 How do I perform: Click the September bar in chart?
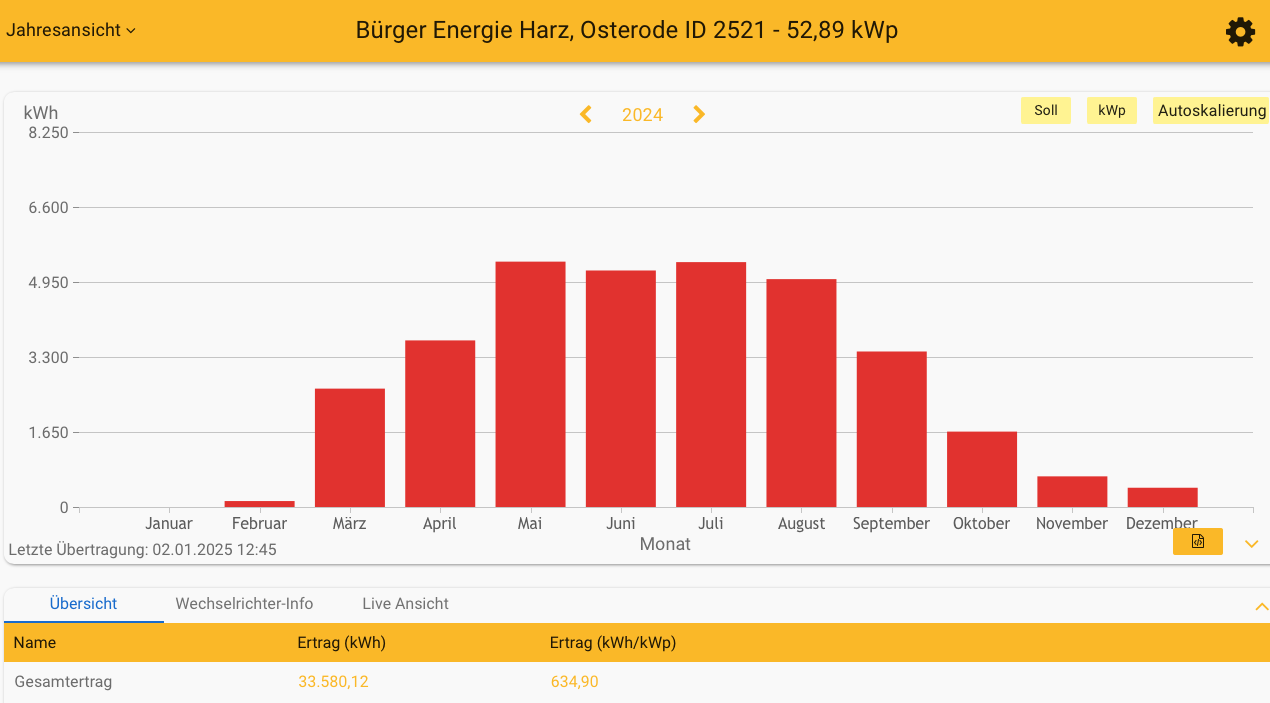(891, 430)
